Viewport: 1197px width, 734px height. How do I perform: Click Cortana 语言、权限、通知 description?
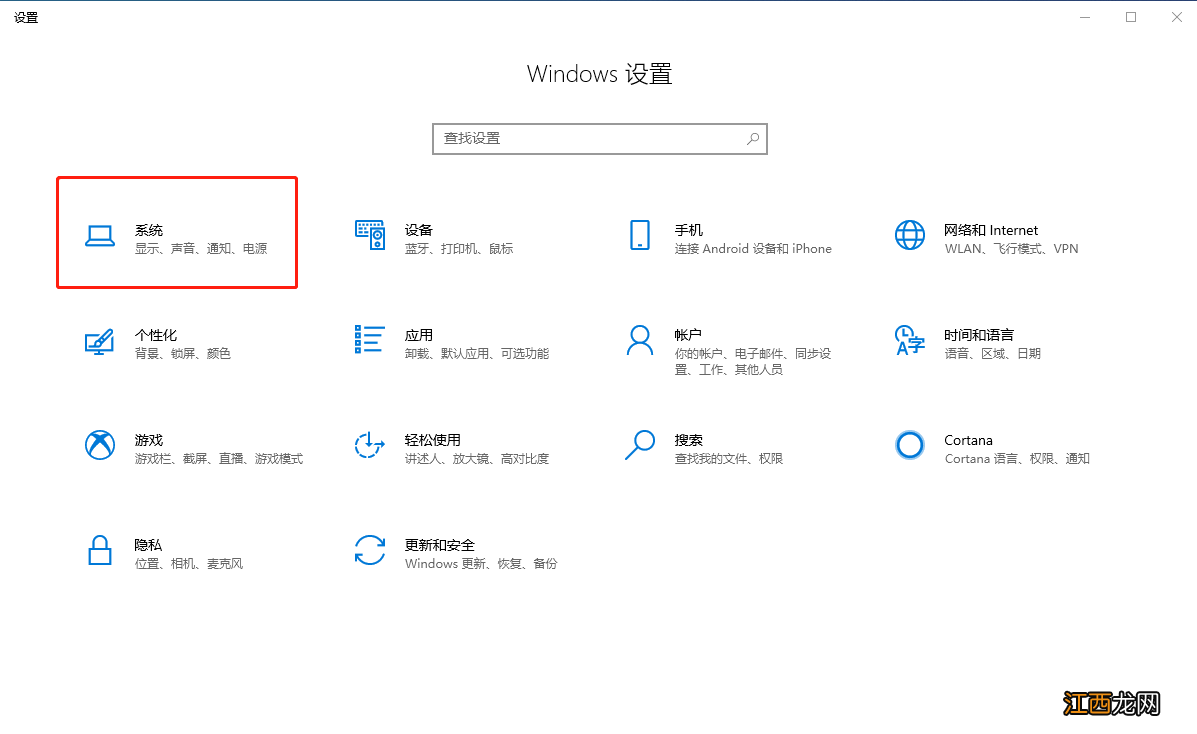(1017, 459)
